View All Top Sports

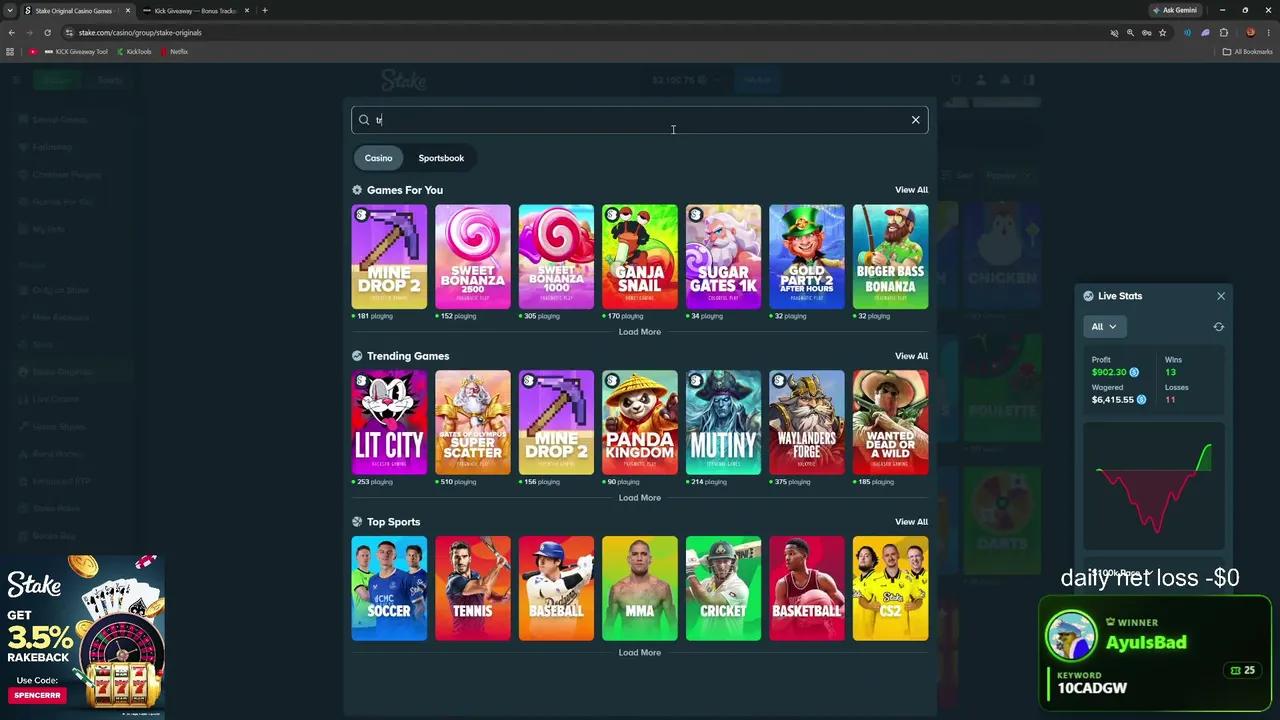(x=911, y=522)
